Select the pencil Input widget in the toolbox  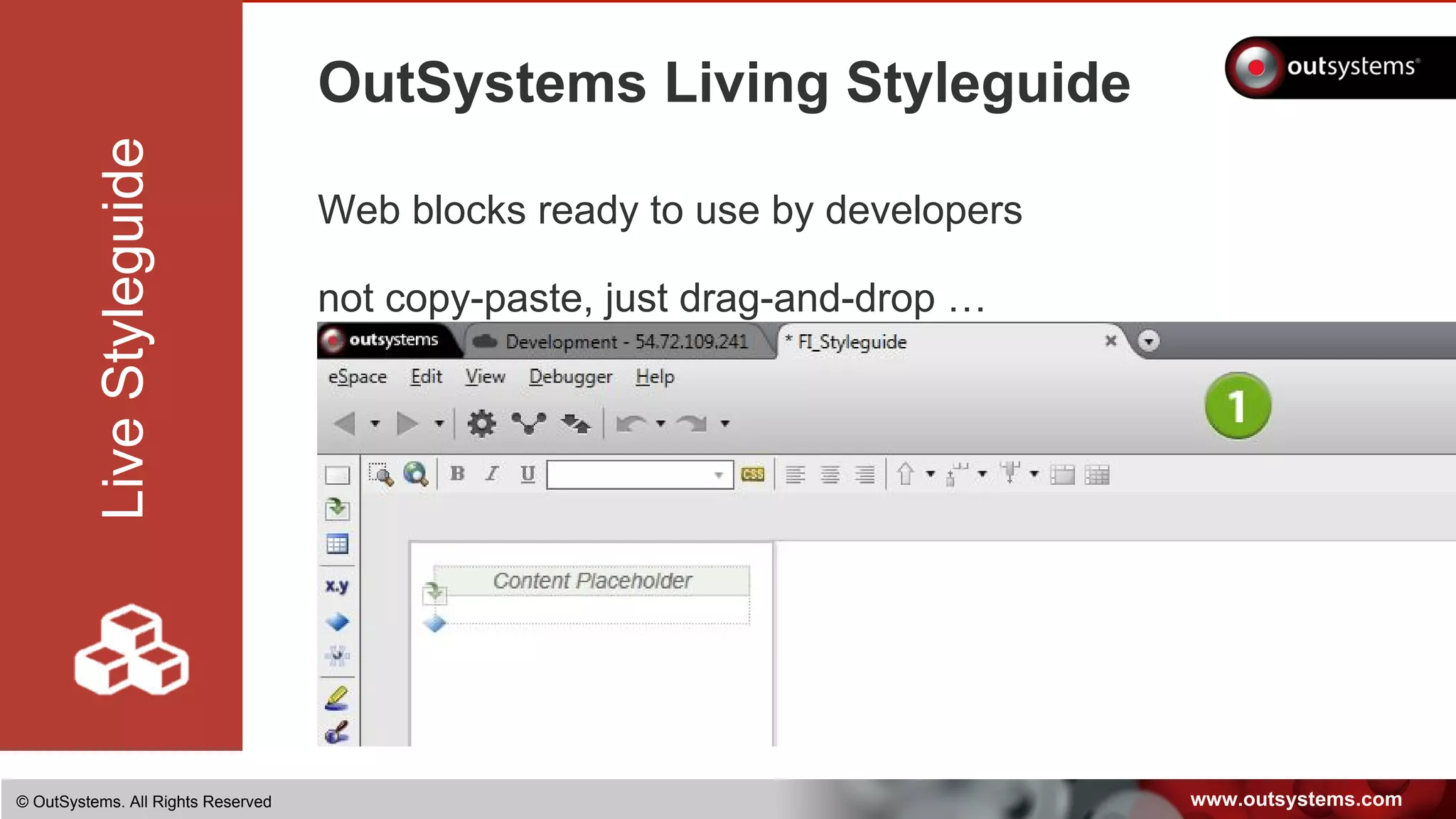pyautogui.click(x=338, y=698)
